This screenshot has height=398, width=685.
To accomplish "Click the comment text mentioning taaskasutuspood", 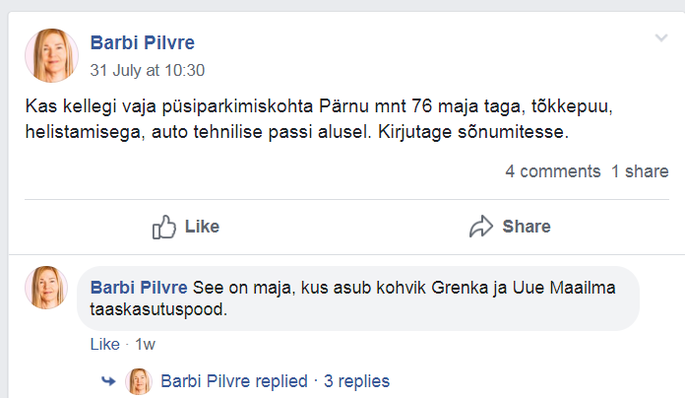I will coord(353,298).
